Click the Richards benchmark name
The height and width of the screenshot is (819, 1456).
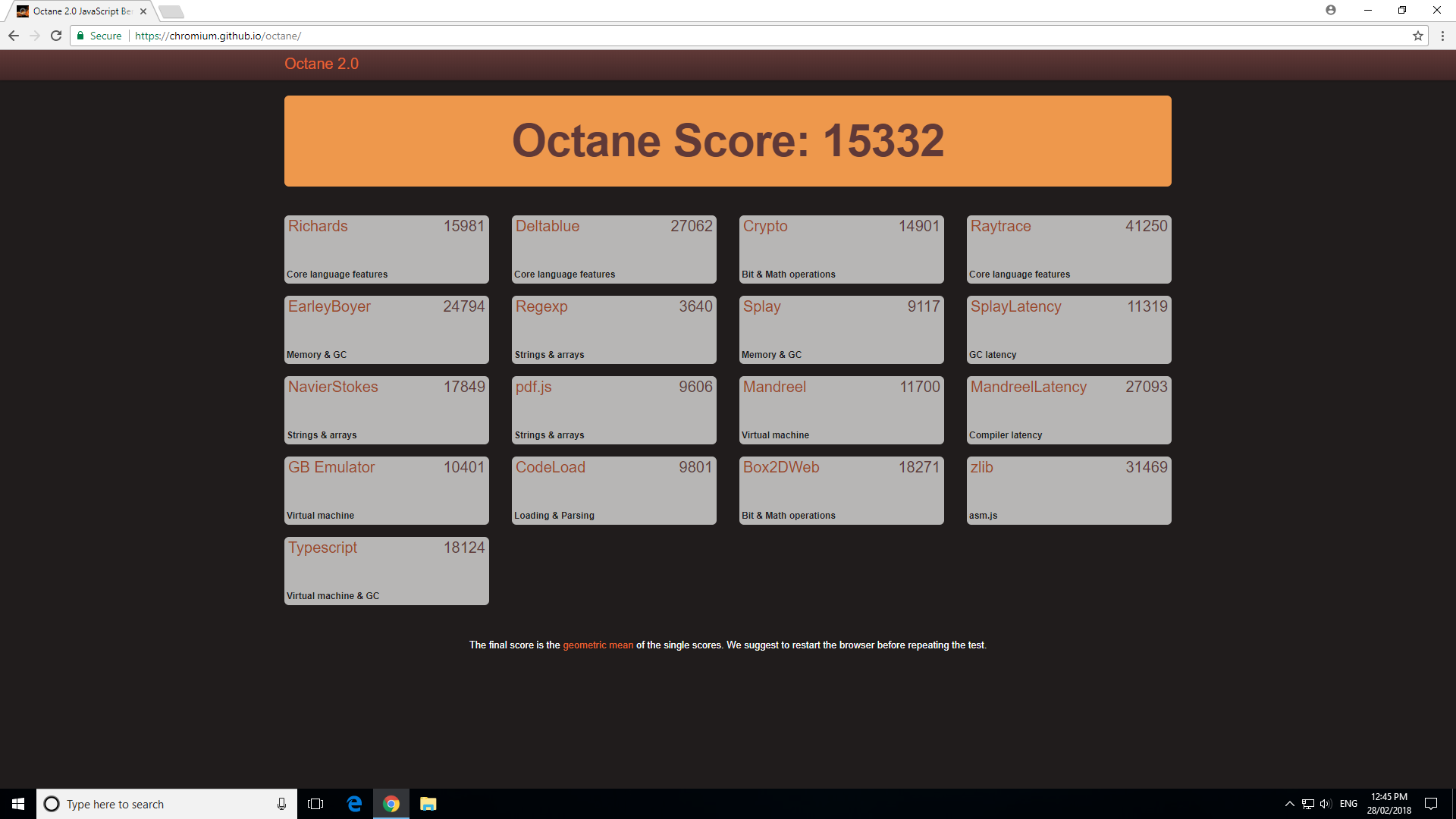pyautogui.click(x=318, y=226)
